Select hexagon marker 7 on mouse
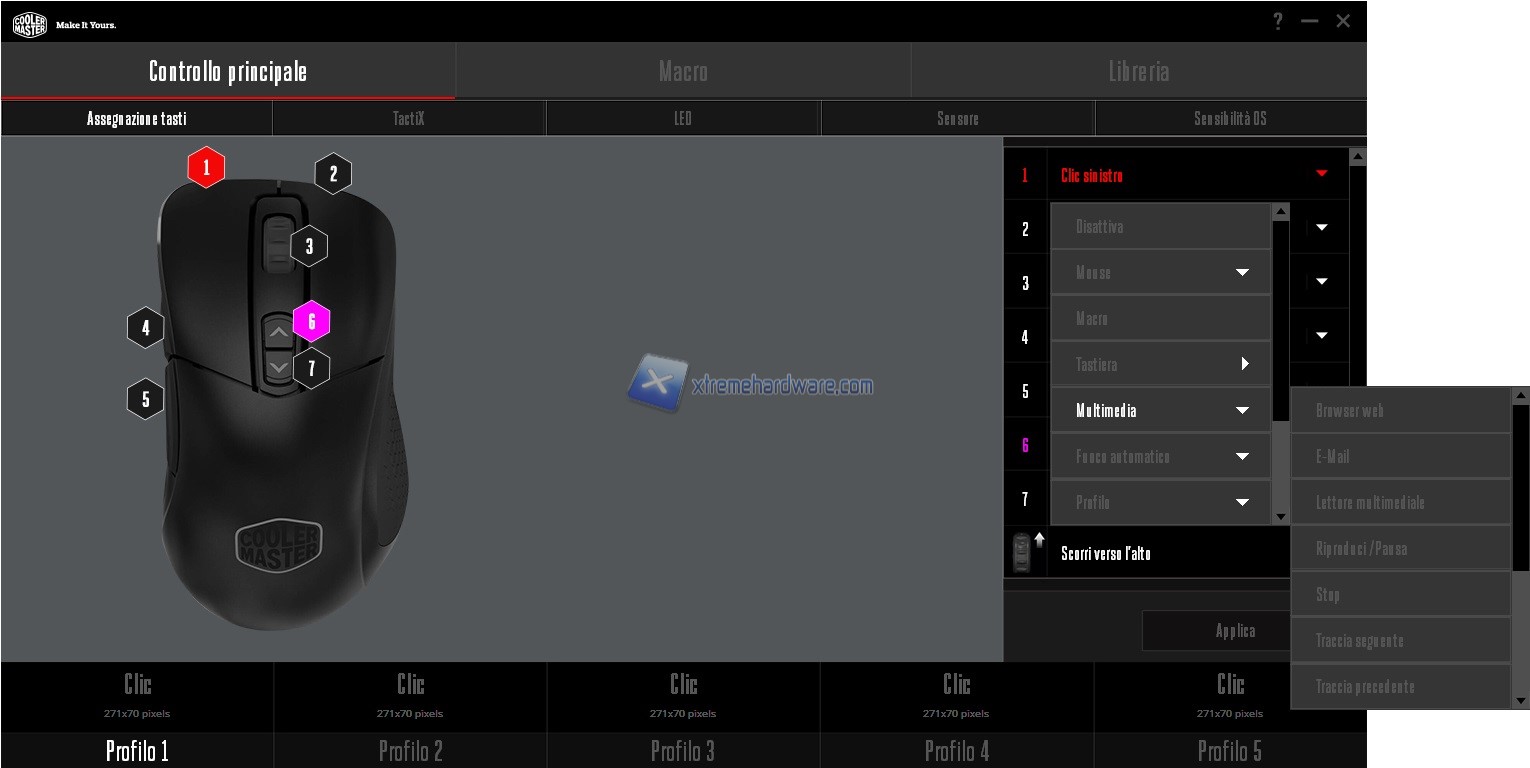 [311, 368]
